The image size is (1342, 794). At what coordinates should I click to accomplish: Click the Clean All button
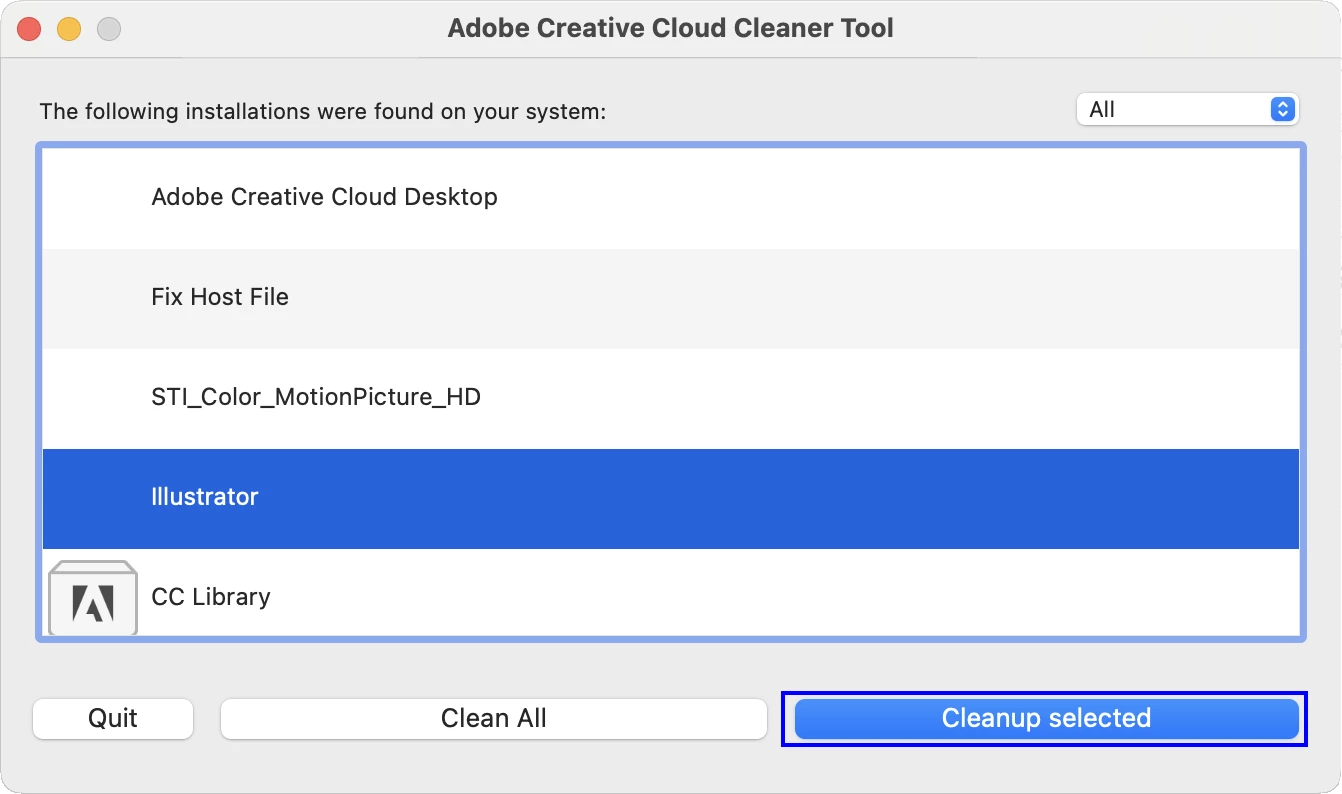(494, 719)
